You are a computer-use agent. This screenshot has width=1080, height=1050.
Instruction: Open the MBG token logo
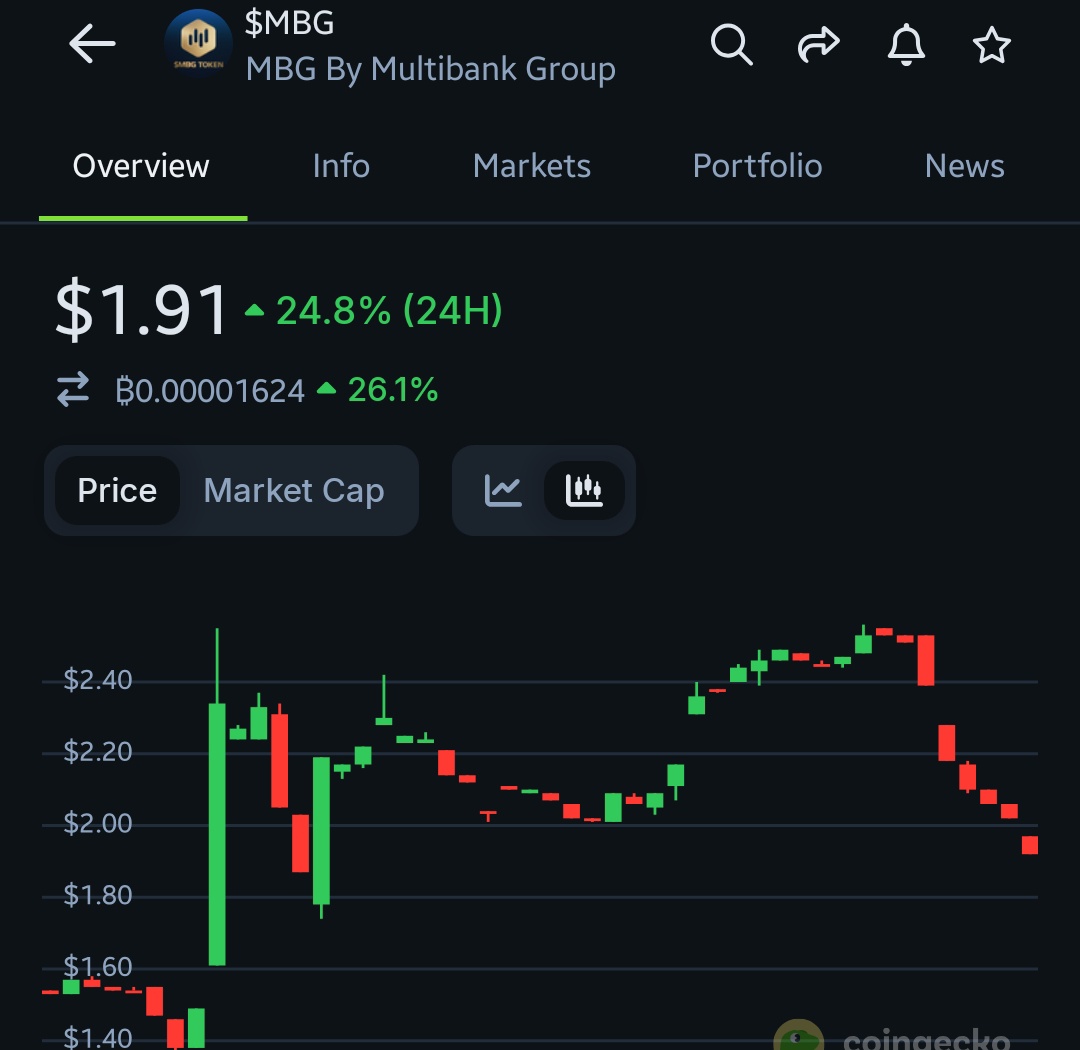pyautogui.click(x=198, y=42)
